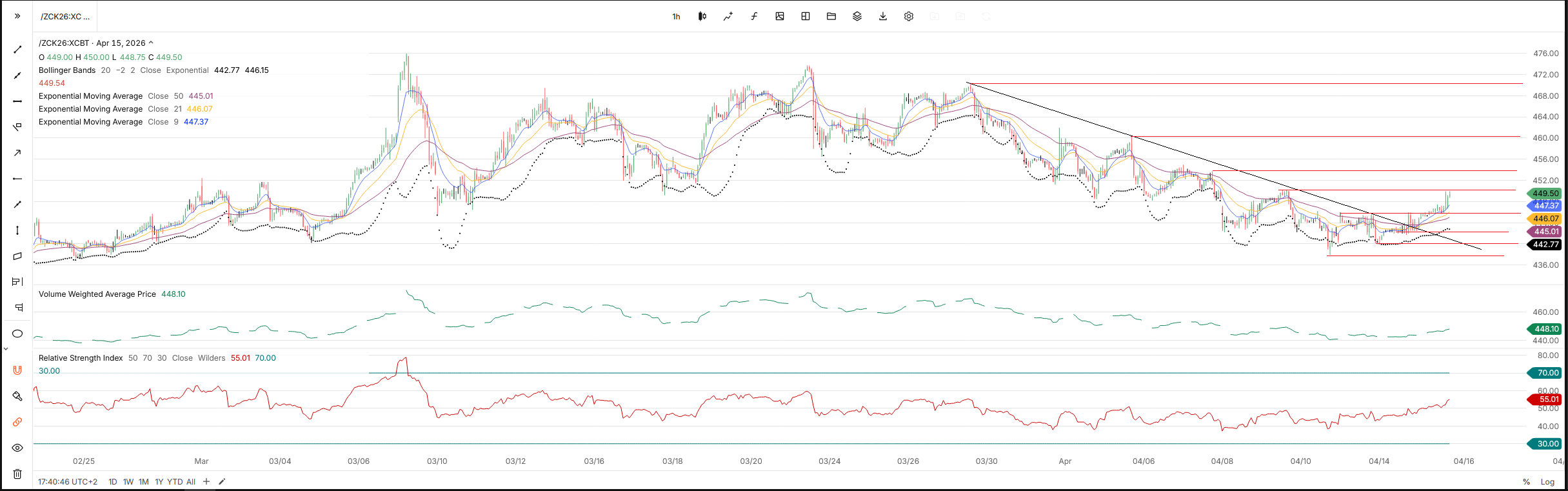Open the /ZCK26:XC symbol tab

(x=65, y=17)
